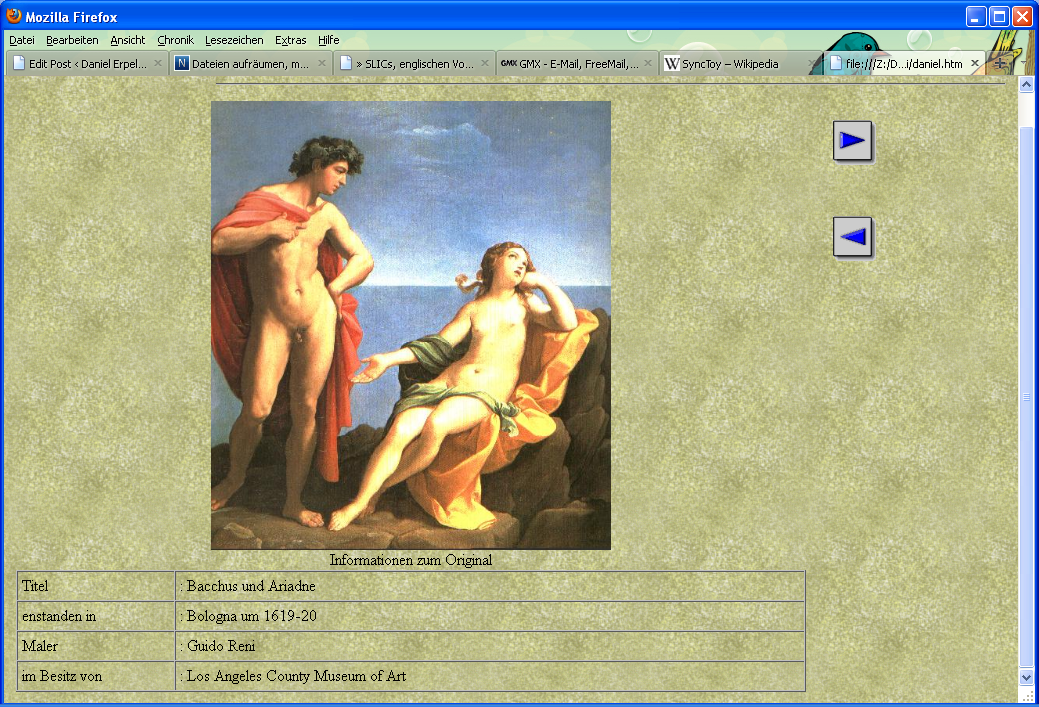Open the Bearbeiten menu

(x=72, y=40)
